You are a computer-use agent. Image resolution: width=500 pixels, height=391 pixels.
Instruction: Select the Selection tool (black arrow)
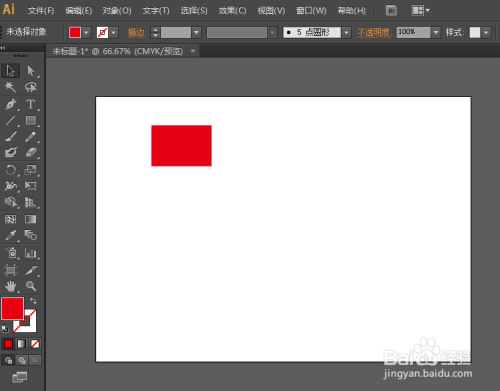tap(10, 71)
